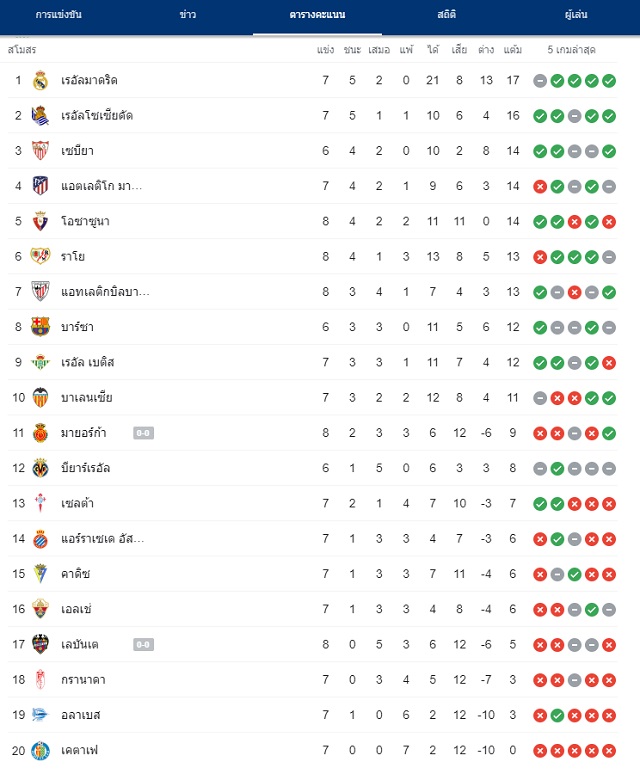Switch to the ผู้เล่น tab
This screenshot has width=640, height=774.
pos(576,15)
